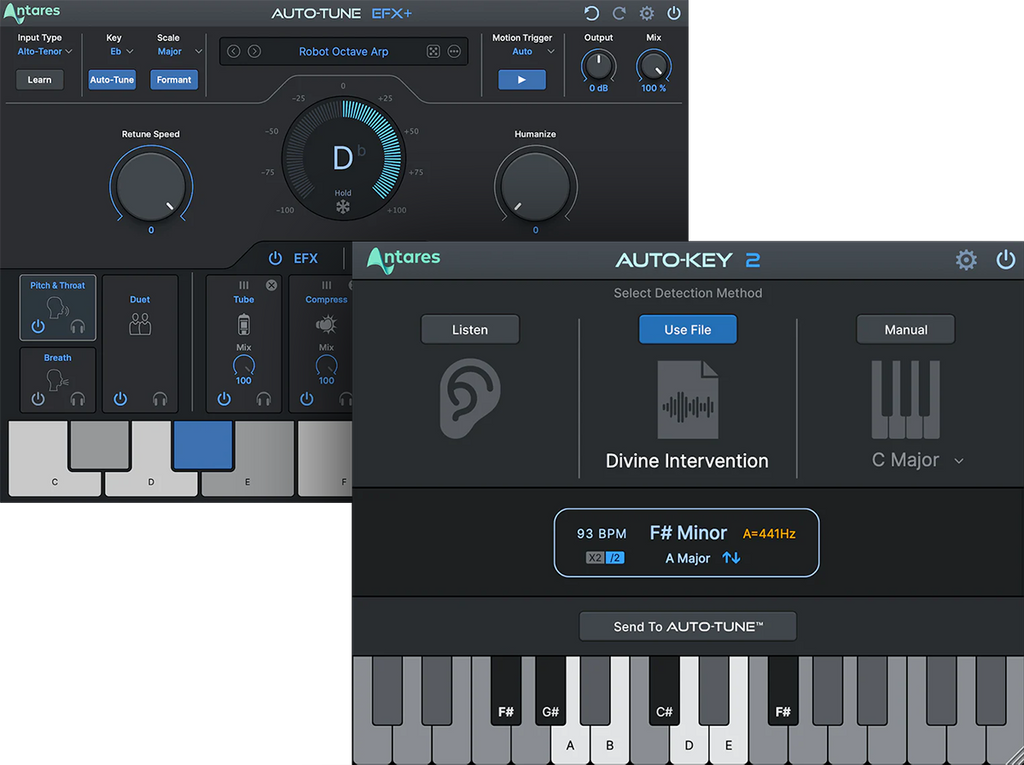This screenshot has width=1024, height=765.
Task: Open the Scale Major dropdown
Action: (x=180, y=51)
